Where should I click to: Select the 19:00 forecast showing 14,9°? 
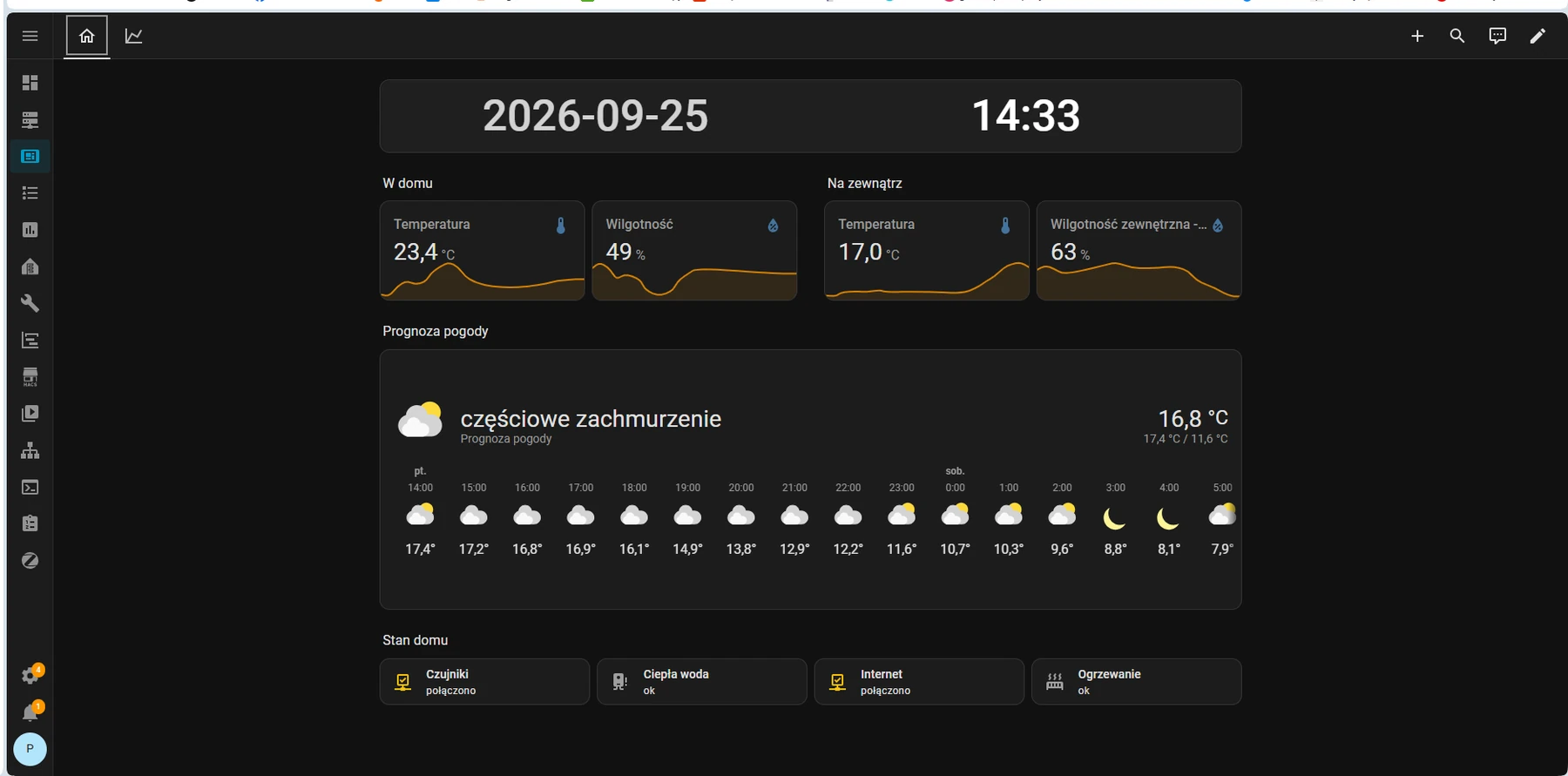[687, 517]
